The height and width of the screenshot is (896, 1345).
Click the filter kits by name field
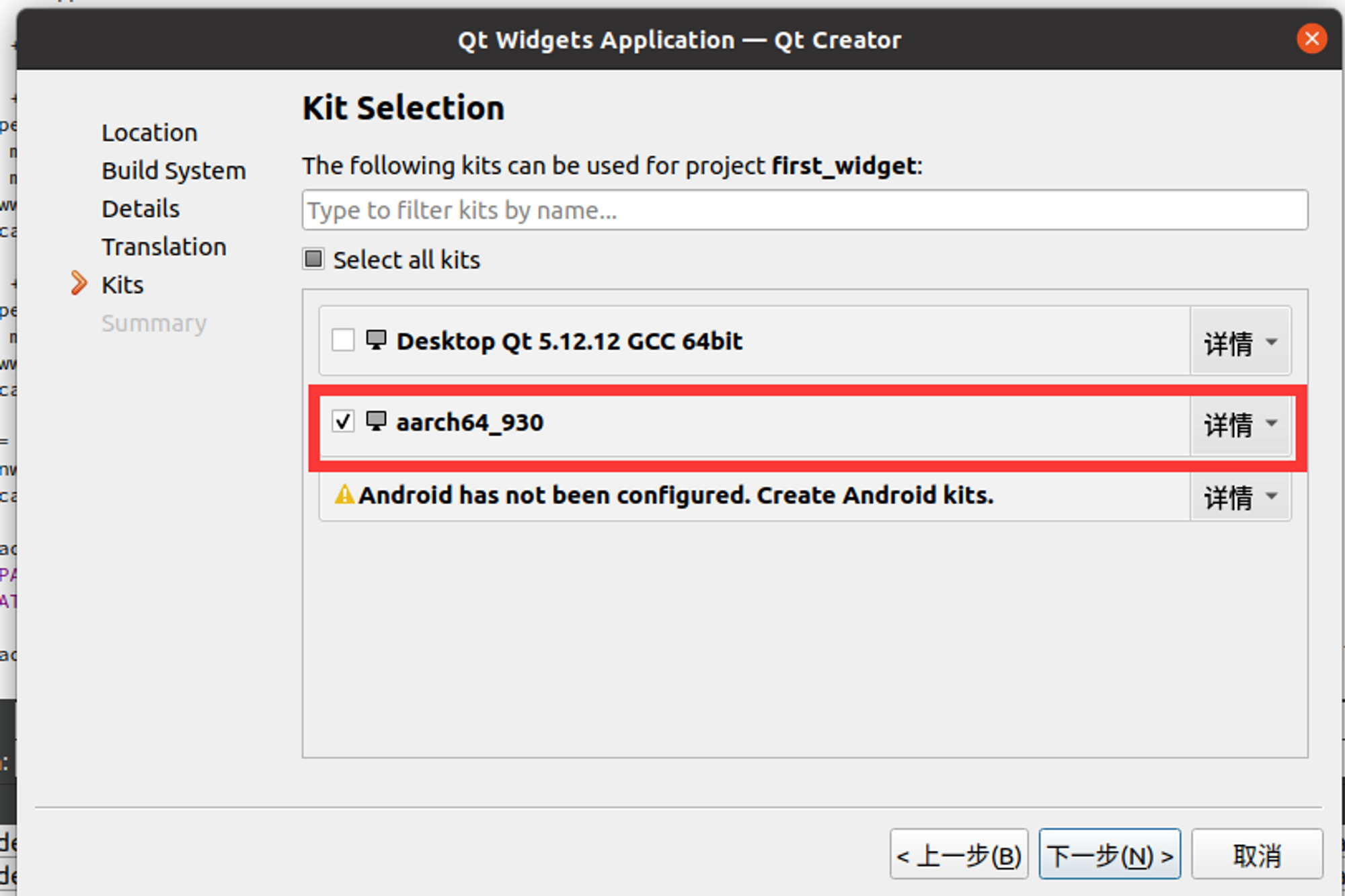tap(804, 210)
